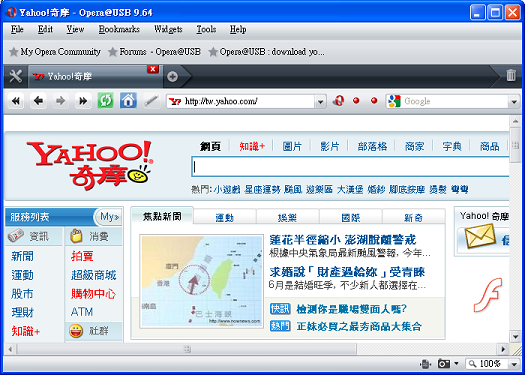
Task: Click the Rewind navigation button
Action: tap(16, 101)
